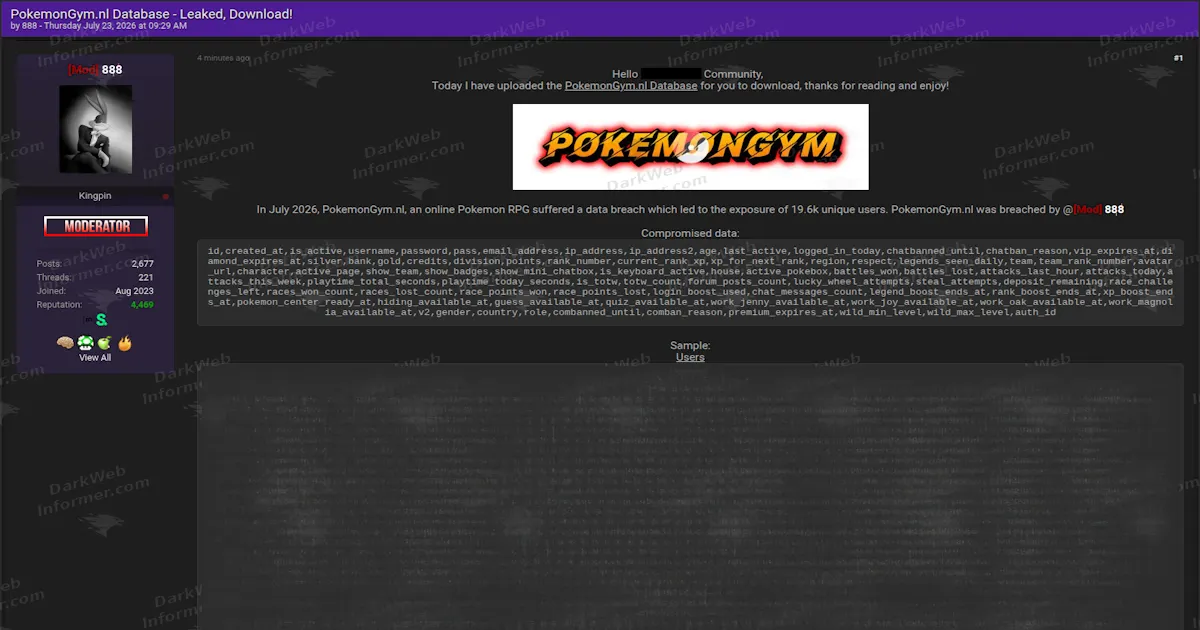
Task: Open the 888 poster avatar image
Action: click(x=96, y=129)
